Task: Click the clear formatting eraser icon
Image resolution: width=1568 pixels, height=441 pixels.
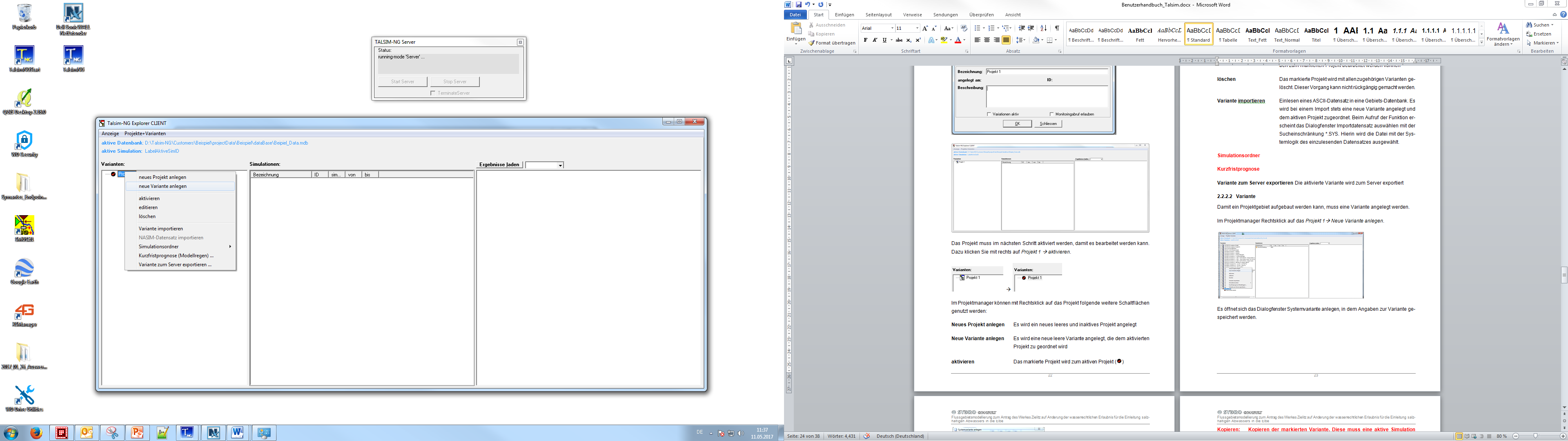Action: pyautogui.click(x=964, y=28)
